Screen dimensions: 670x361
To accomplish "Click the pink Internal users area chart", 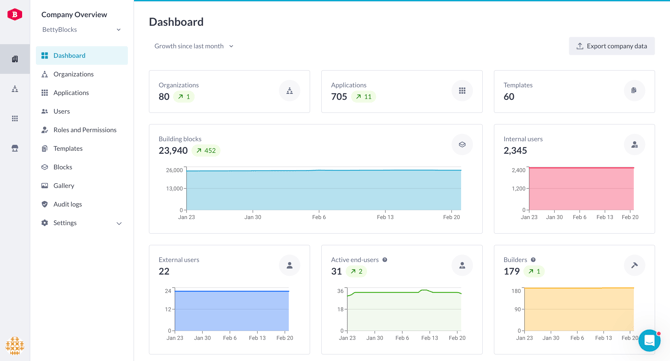I will tap(582, 189).
